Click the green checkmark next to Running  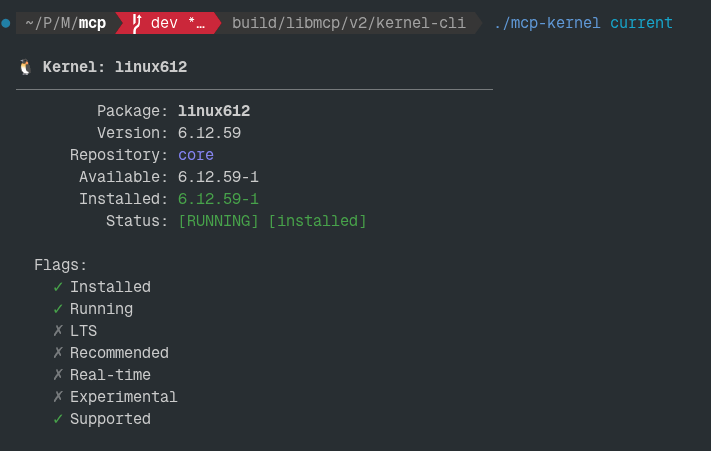click(x=58, y=309)
